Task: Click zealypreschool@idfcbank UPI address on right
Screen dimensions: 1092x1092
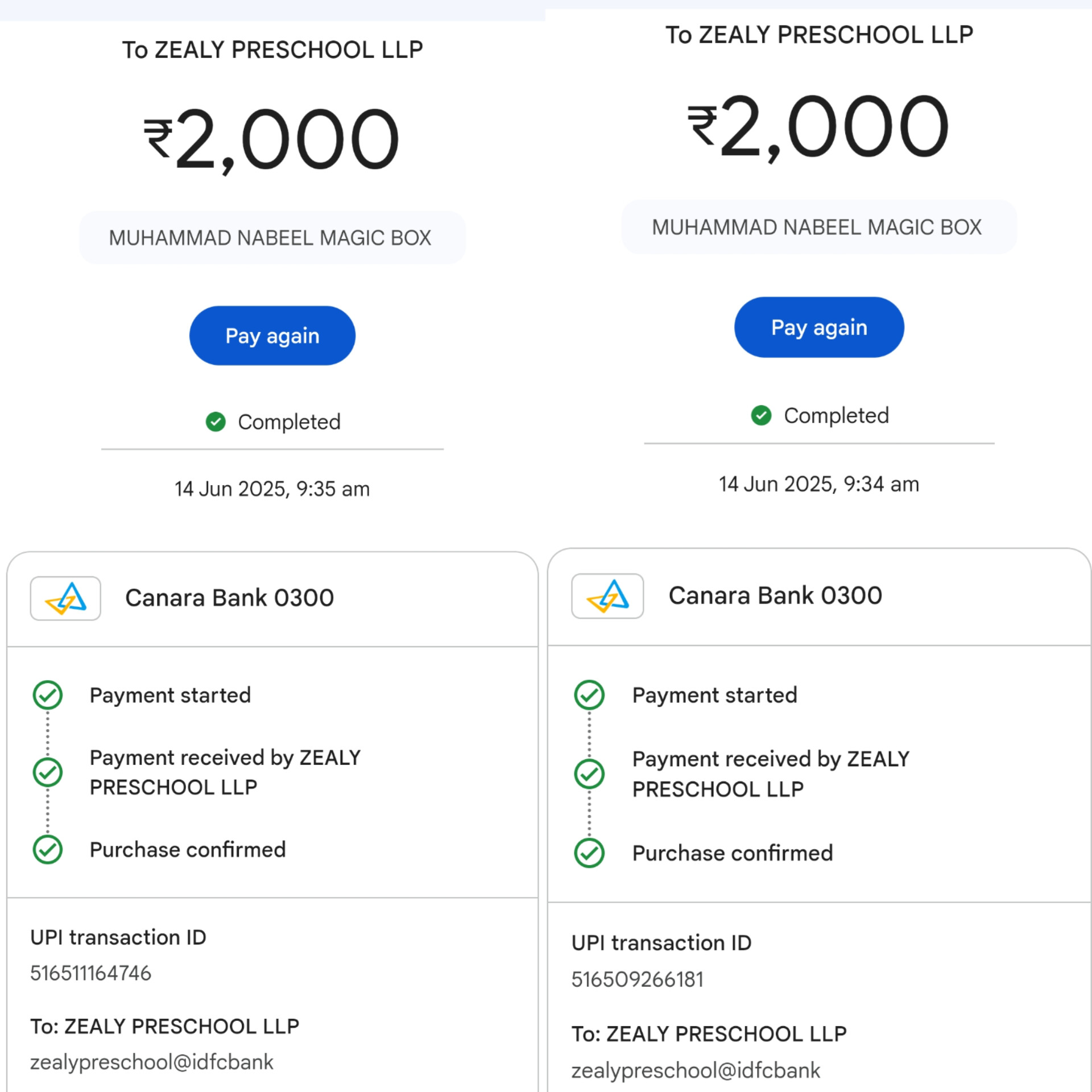Action: click(x=696, y=1070)
